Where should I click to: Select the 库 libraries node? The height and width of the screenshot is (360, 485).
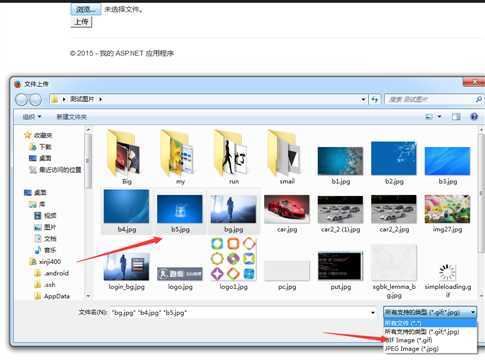[38, 204]
